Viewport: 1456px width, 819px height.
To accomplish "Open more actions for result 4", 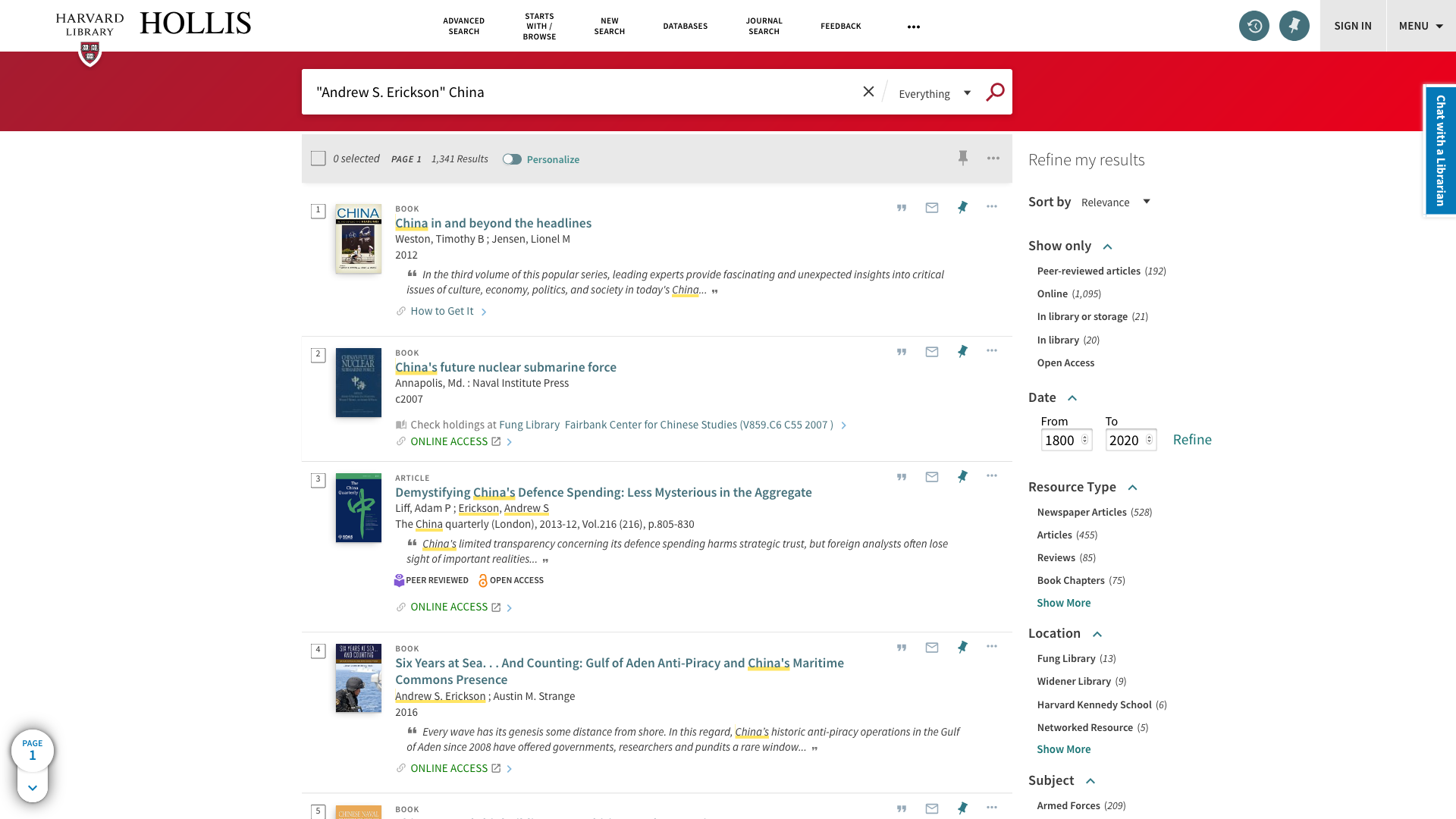I will [x=992, y=646].
